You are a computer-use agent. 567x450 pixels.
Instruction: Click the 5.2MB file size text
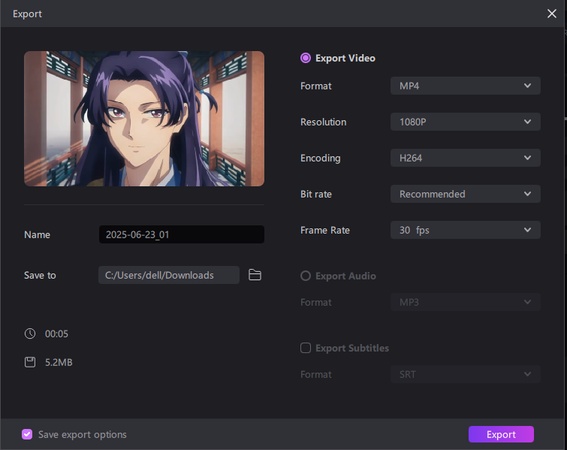pyautogui.click(x=59, y=362)
